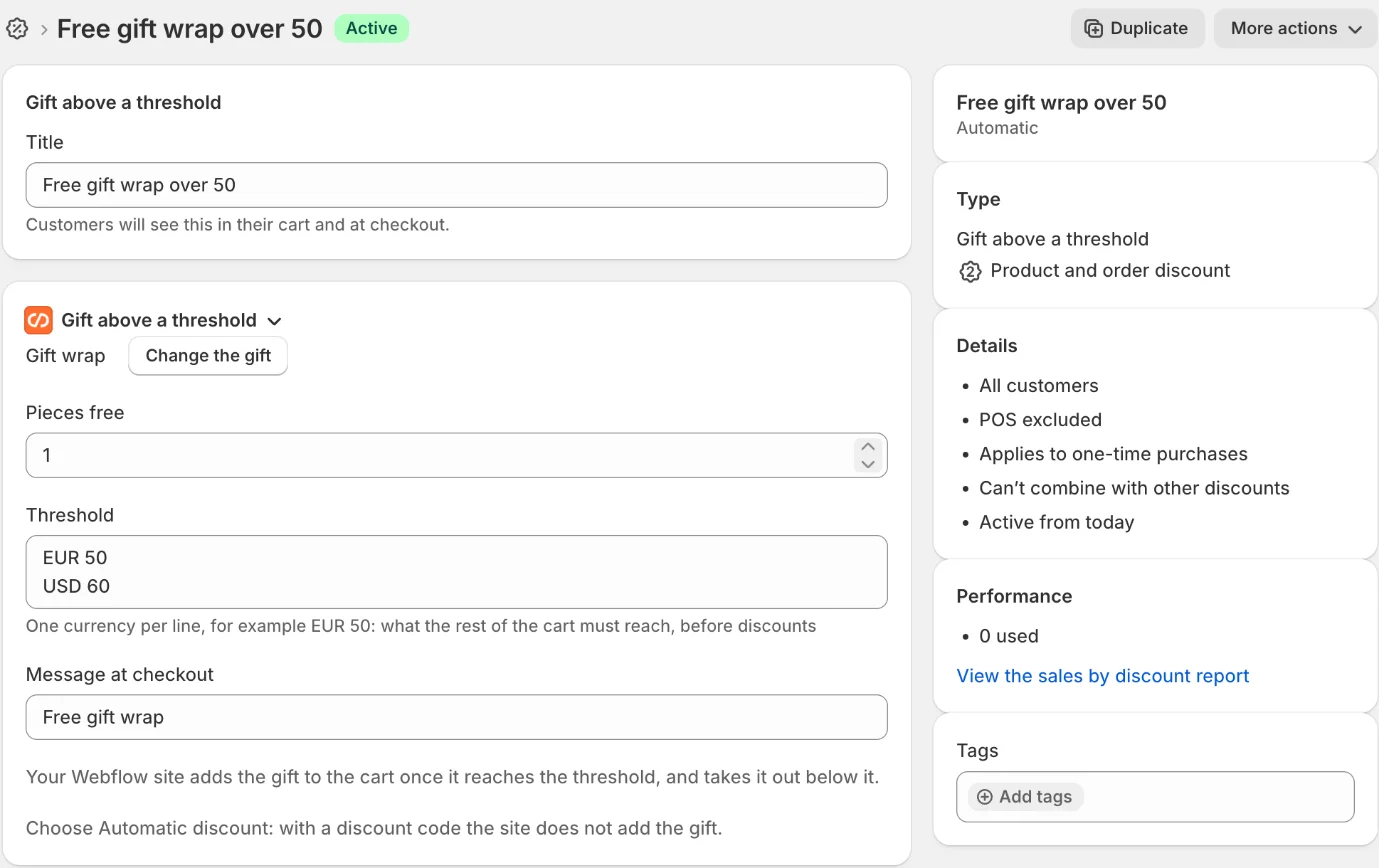This screenshot has width=1379, height=868.
Task: Click the 'All customers' detail line
Action: point(1038,386)
